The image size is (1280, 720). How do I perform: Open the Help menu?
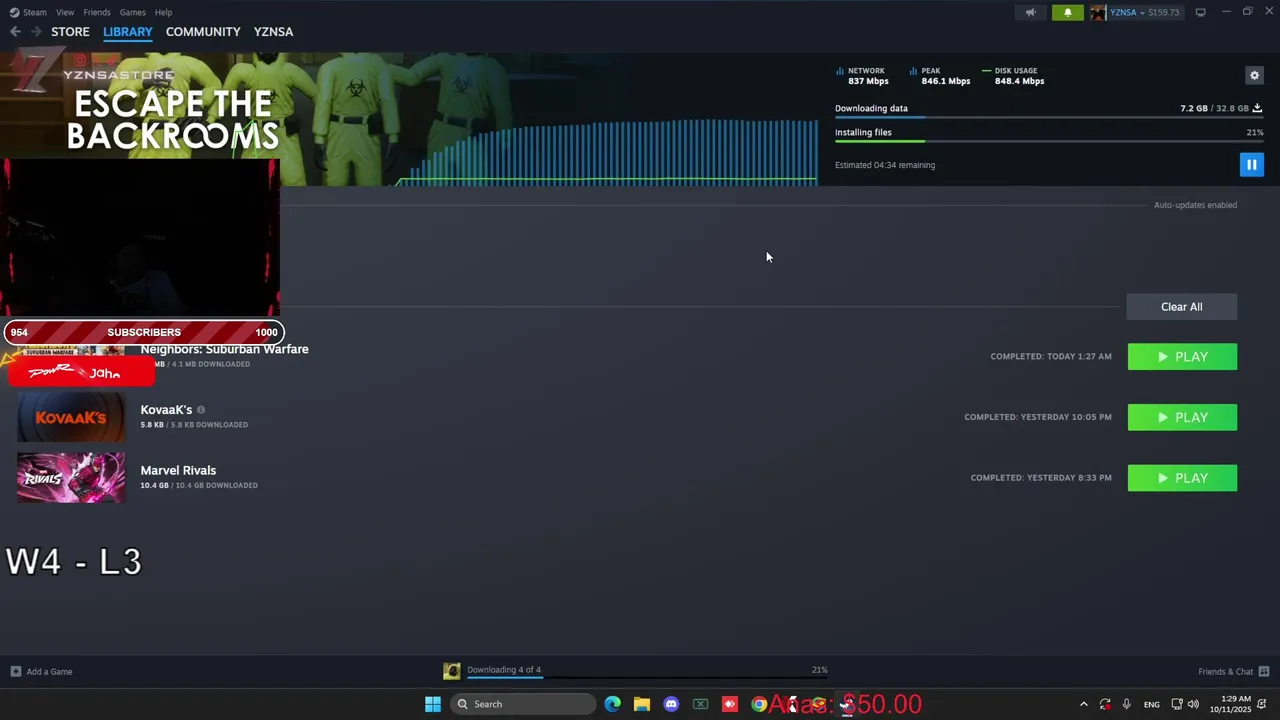(x=164, y=12)
